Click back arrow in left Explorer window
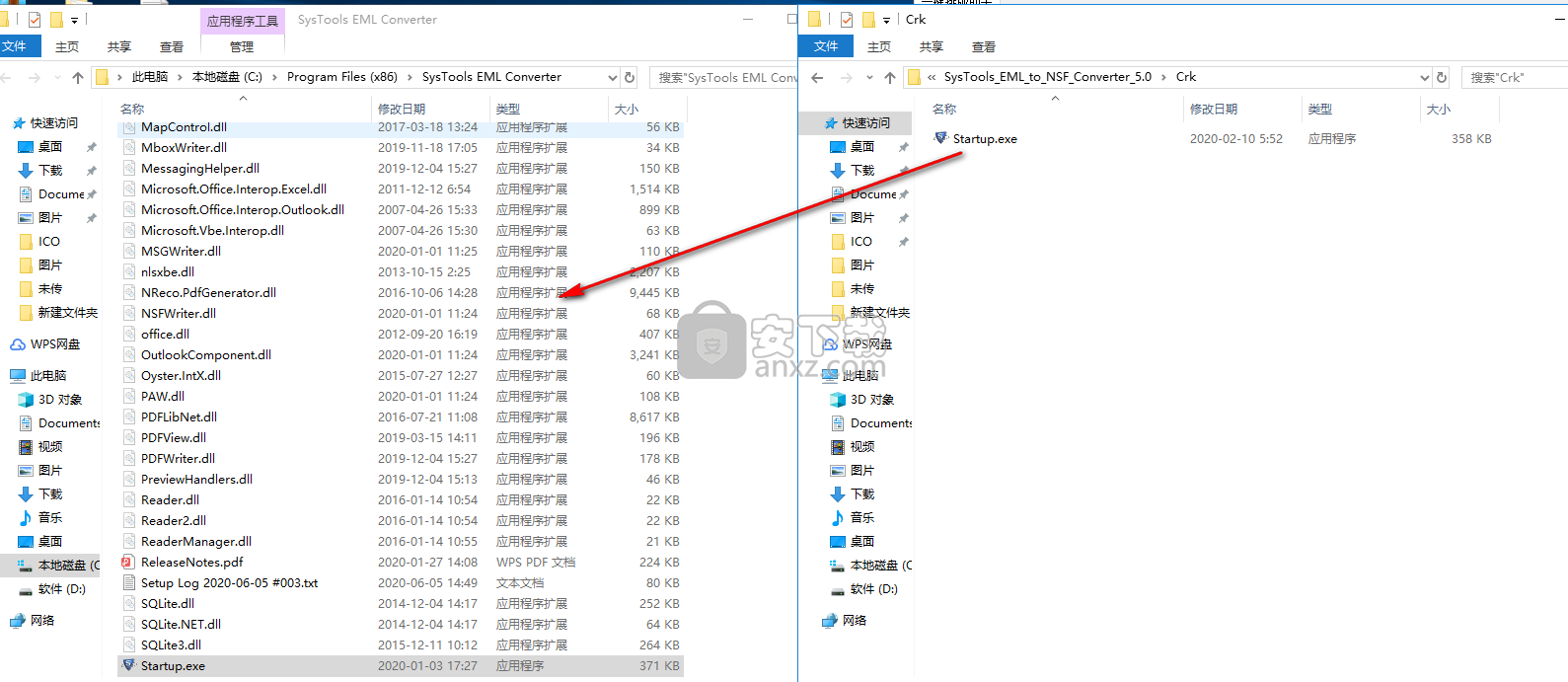The width and height of the screenshot is (1568, 682). point(7,77)
